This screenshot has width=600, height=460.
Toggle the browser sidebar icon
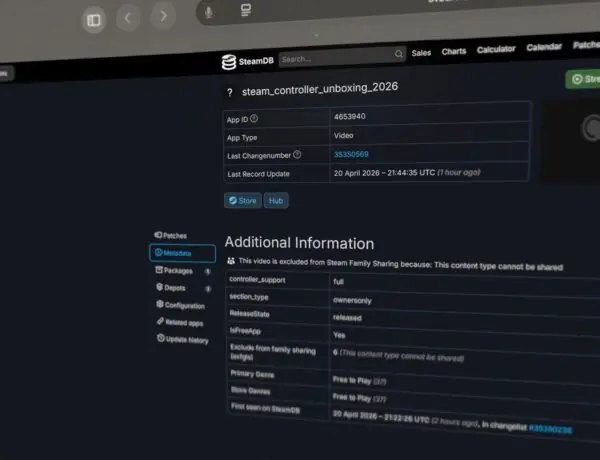click(94, 20)
